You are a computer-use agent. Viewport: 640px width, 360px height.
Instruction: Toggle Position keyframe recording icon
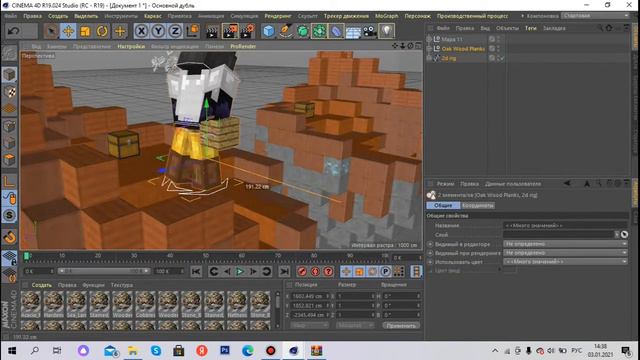346,271
